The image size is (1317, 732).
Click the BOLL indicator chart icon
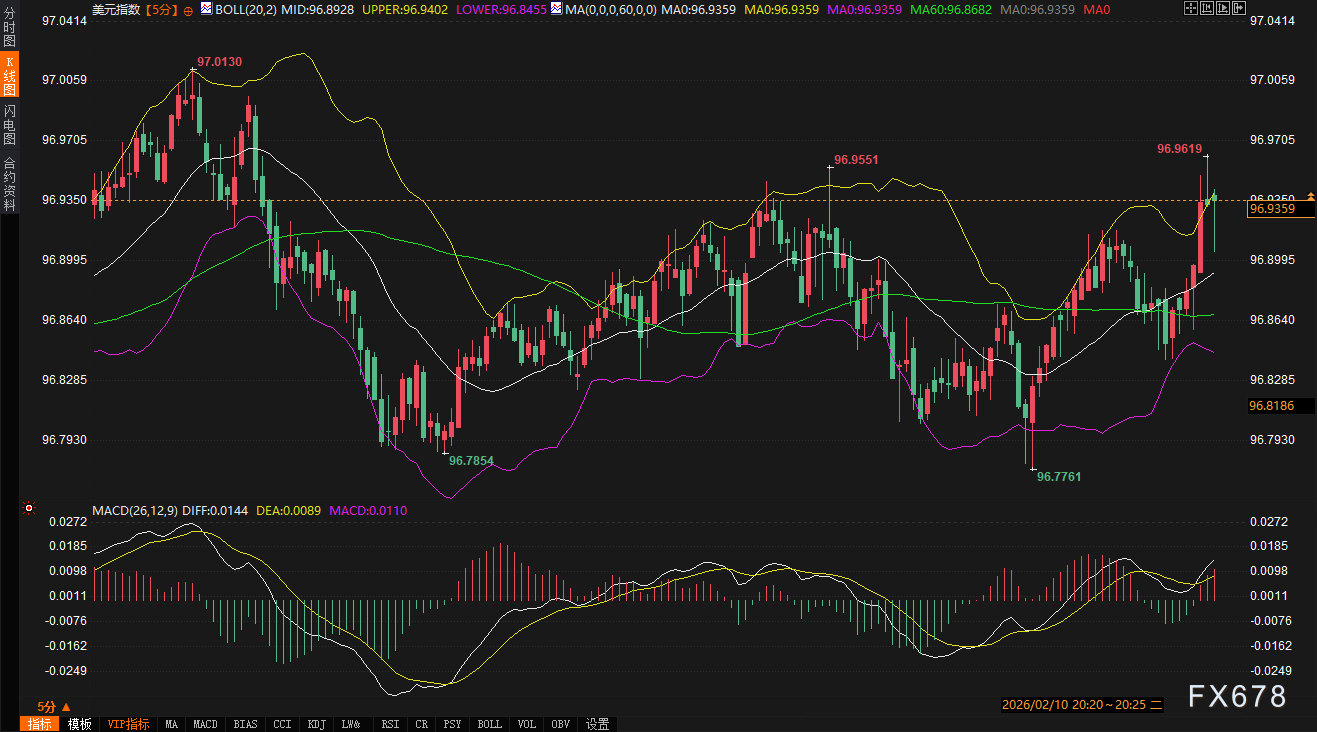[206, 8]
